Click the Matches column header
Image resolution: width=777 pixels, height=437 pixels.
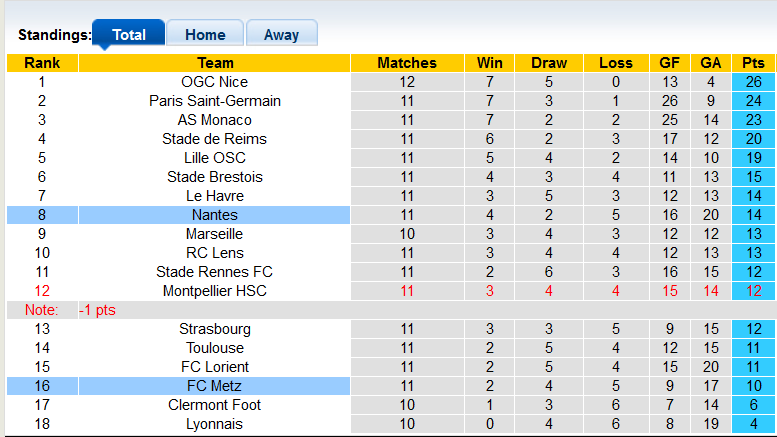pos(407,63)
